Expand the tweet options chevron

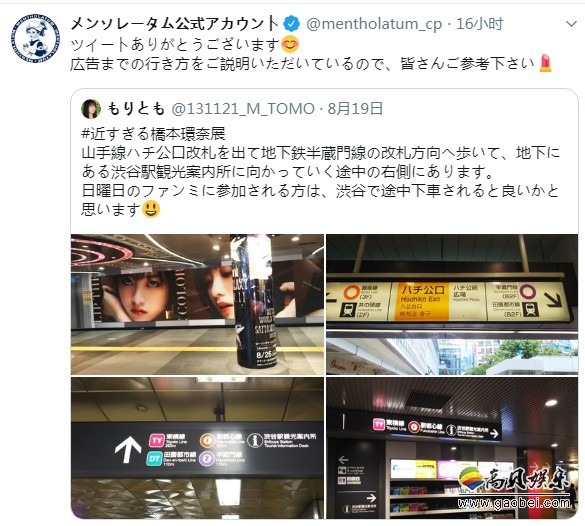(x=571, y=24)
